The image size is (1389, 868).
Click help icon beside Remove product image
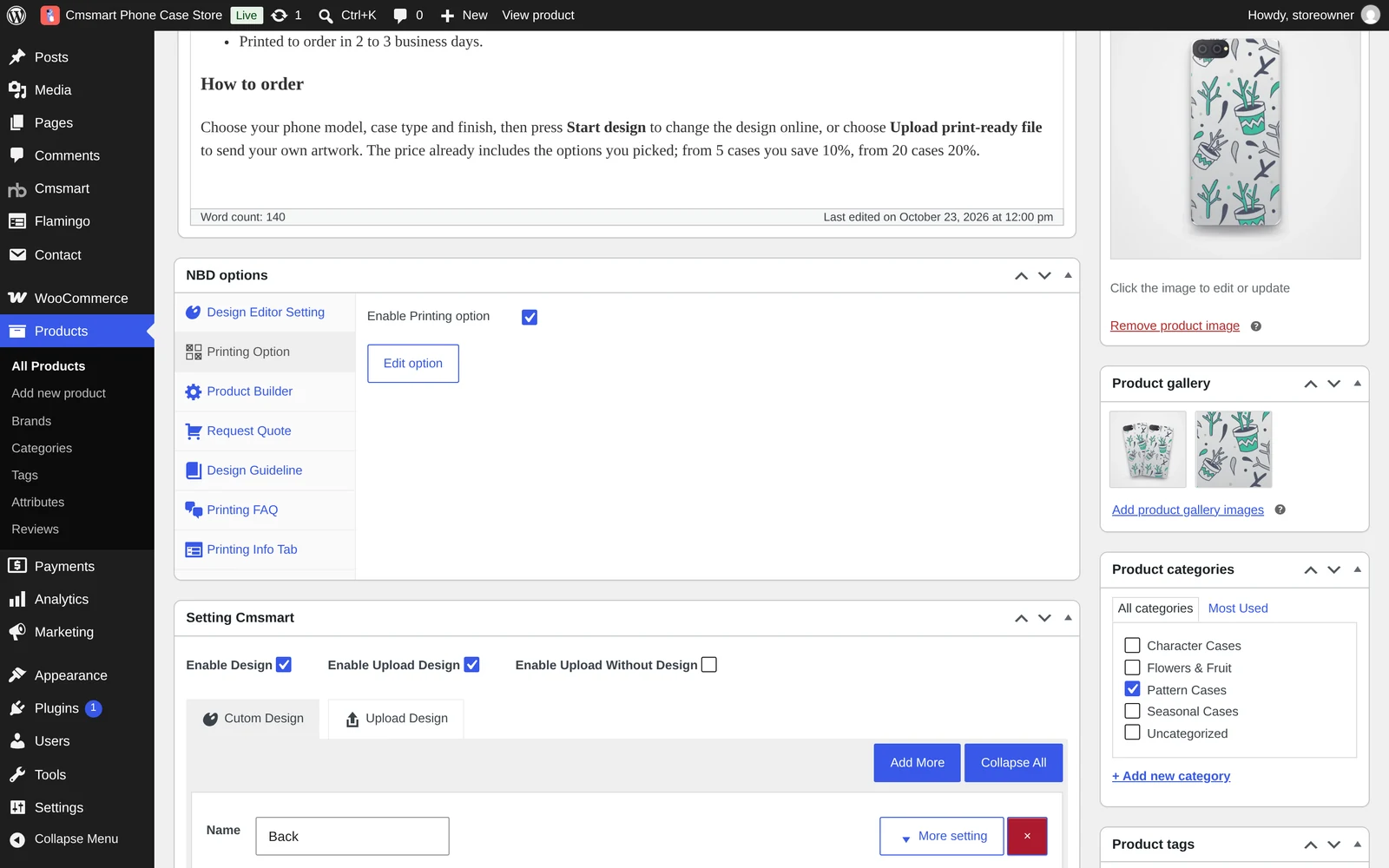[1255, 326]
